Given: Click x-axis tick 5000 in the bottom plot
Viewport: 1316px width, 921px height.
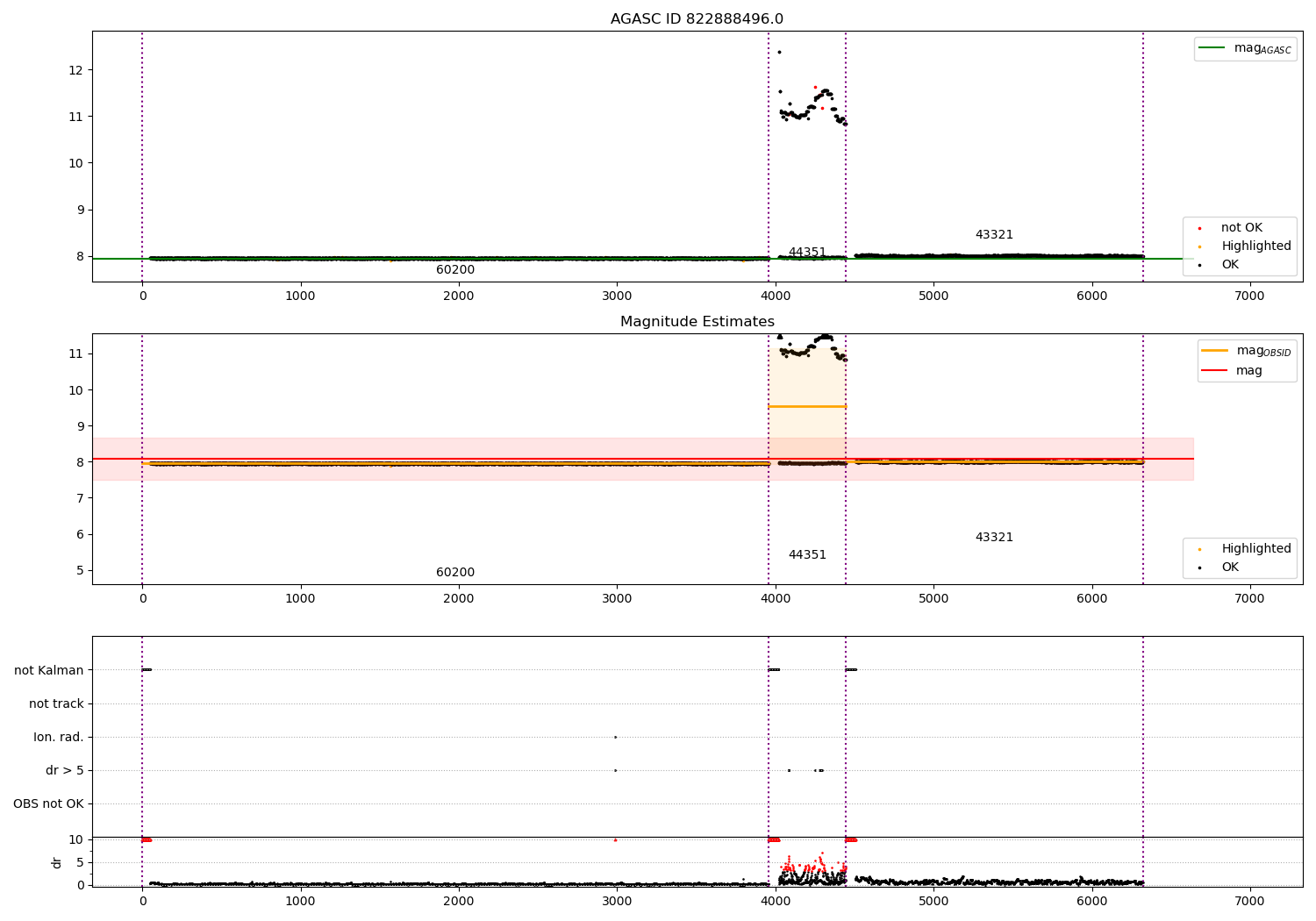Looking at the screenshot, I should [x=933, y=901].
